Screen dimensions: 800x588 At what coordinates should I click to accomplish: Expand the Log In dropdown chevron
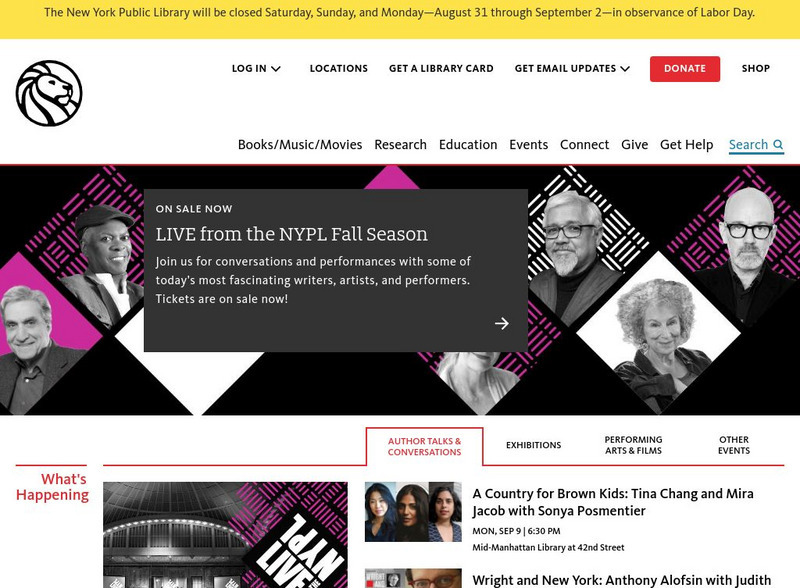pyautogui.click(x=276, y=69)
